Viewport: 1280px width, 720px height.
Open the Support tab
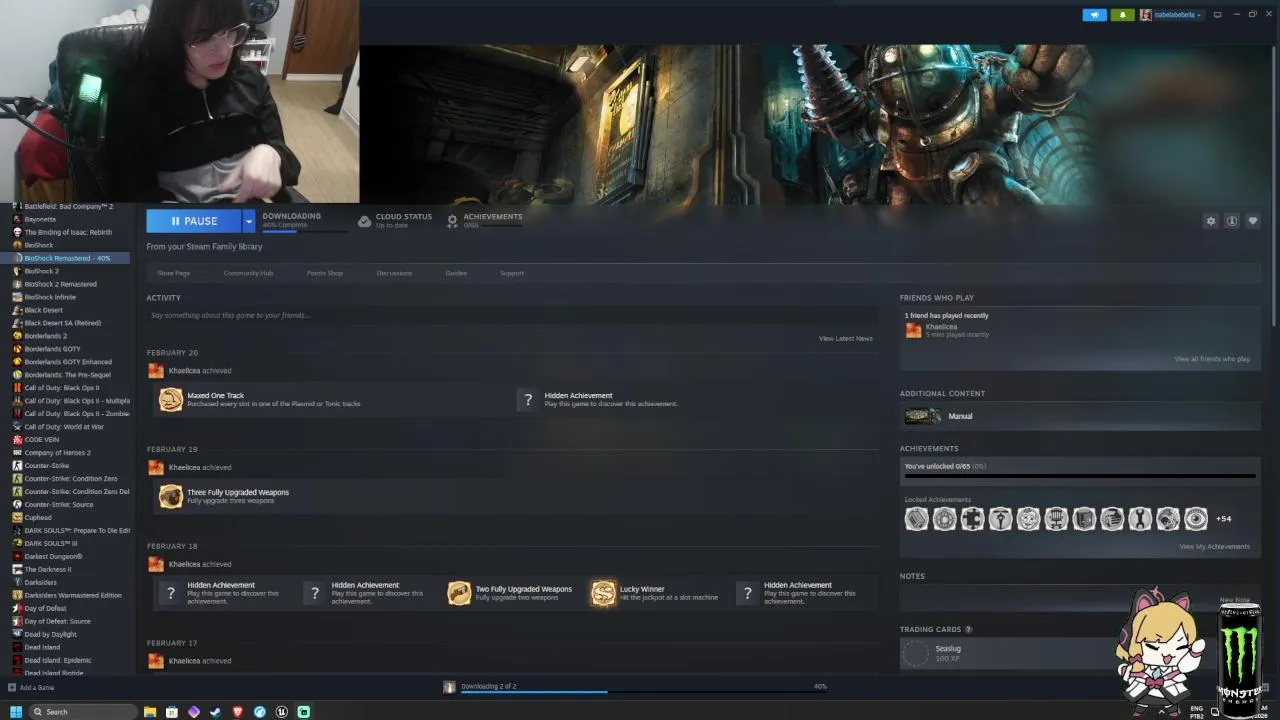512,273
